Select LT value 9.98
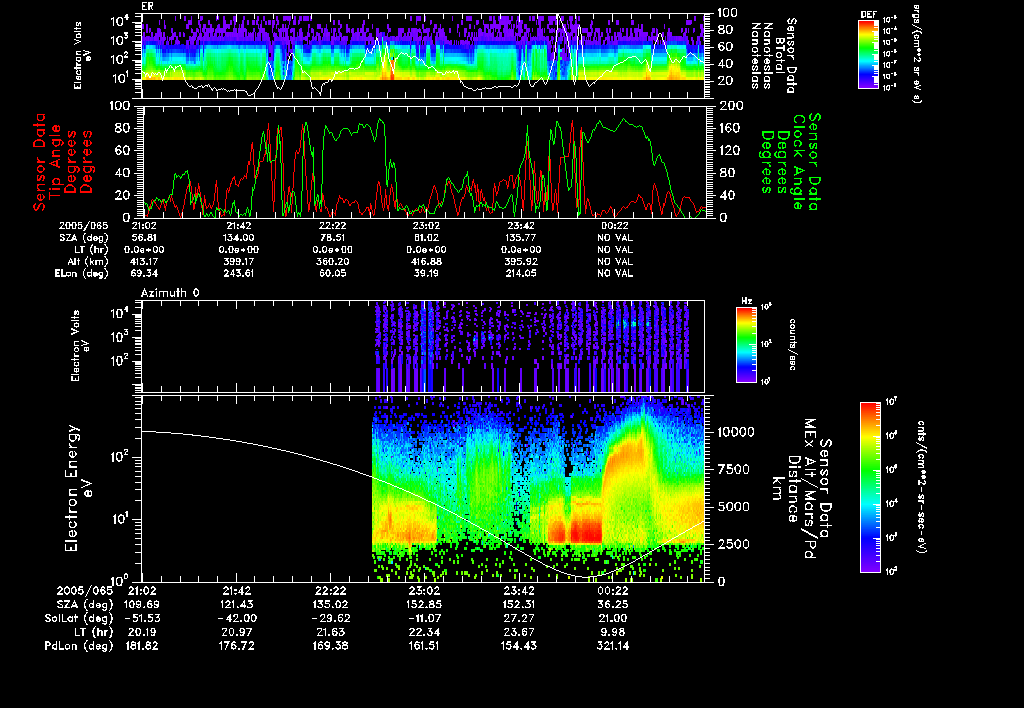Viewport: 1024px width, 708px height. point(613,632)
